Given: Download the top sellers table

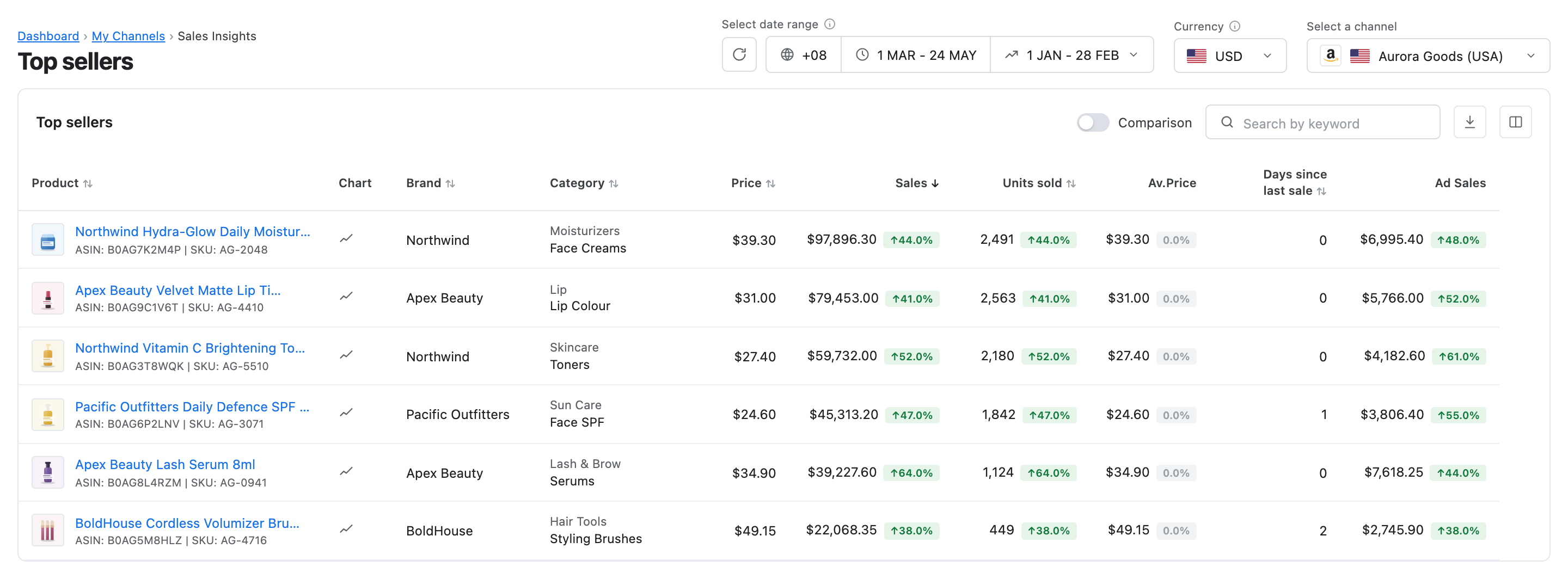Looking at the screenshot, I should pyautogui.click(x=1469, y=122).
